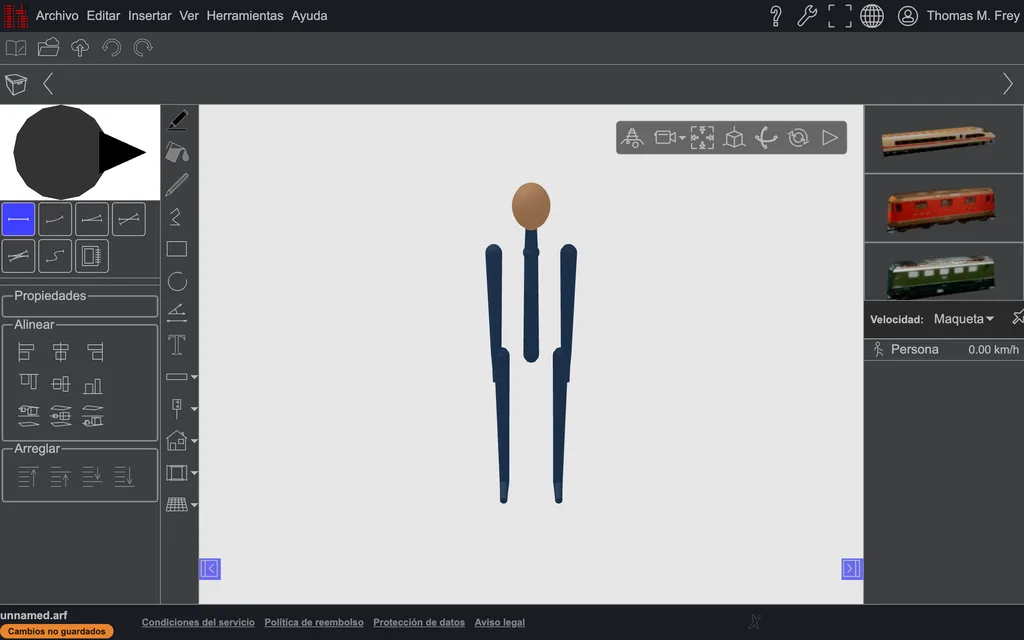Expand the grid tool dropdown

[194, 505]
